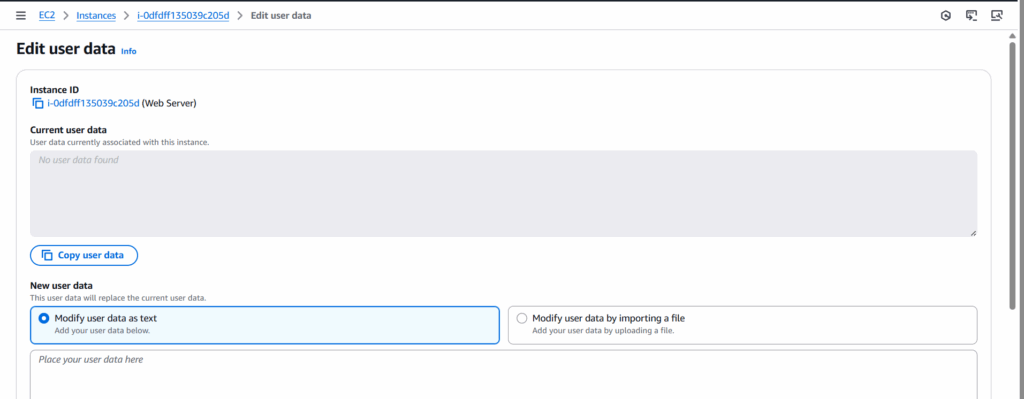
Task: Click the Copy user data button
Action: point(84,255)
